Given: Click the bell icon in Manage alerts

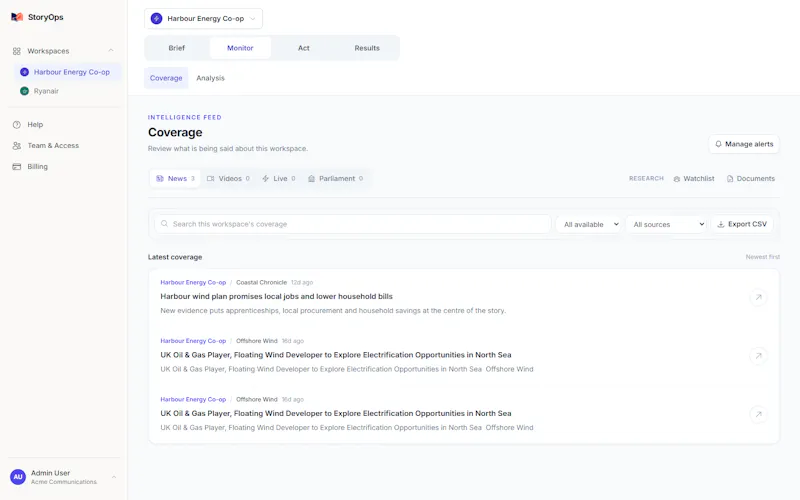Looking at the screenshot, I should click(718, 144).
